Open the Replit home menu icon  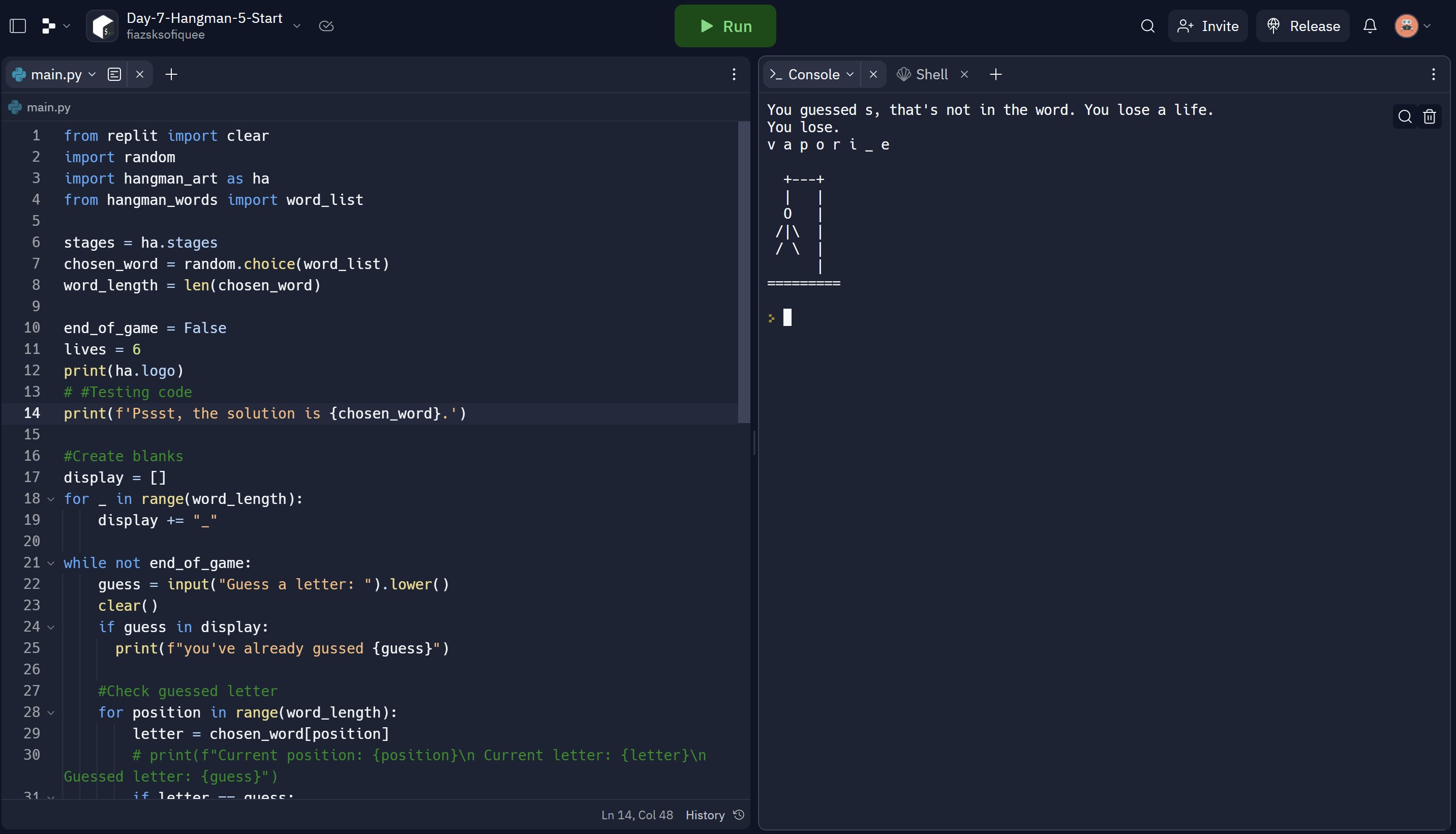point(49,26)
